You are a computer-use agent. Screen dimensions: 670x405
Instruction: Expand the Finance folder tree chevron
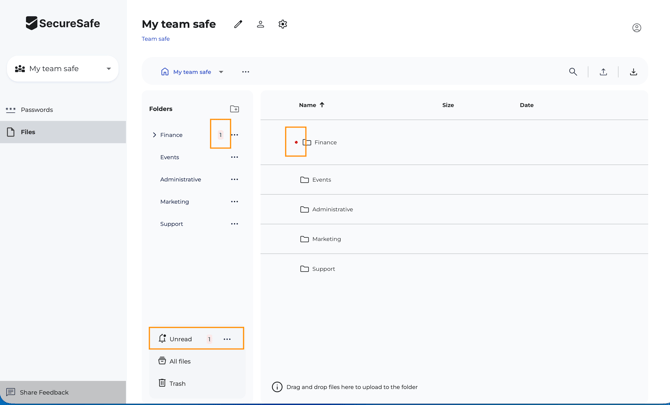(x=154, y=135)
